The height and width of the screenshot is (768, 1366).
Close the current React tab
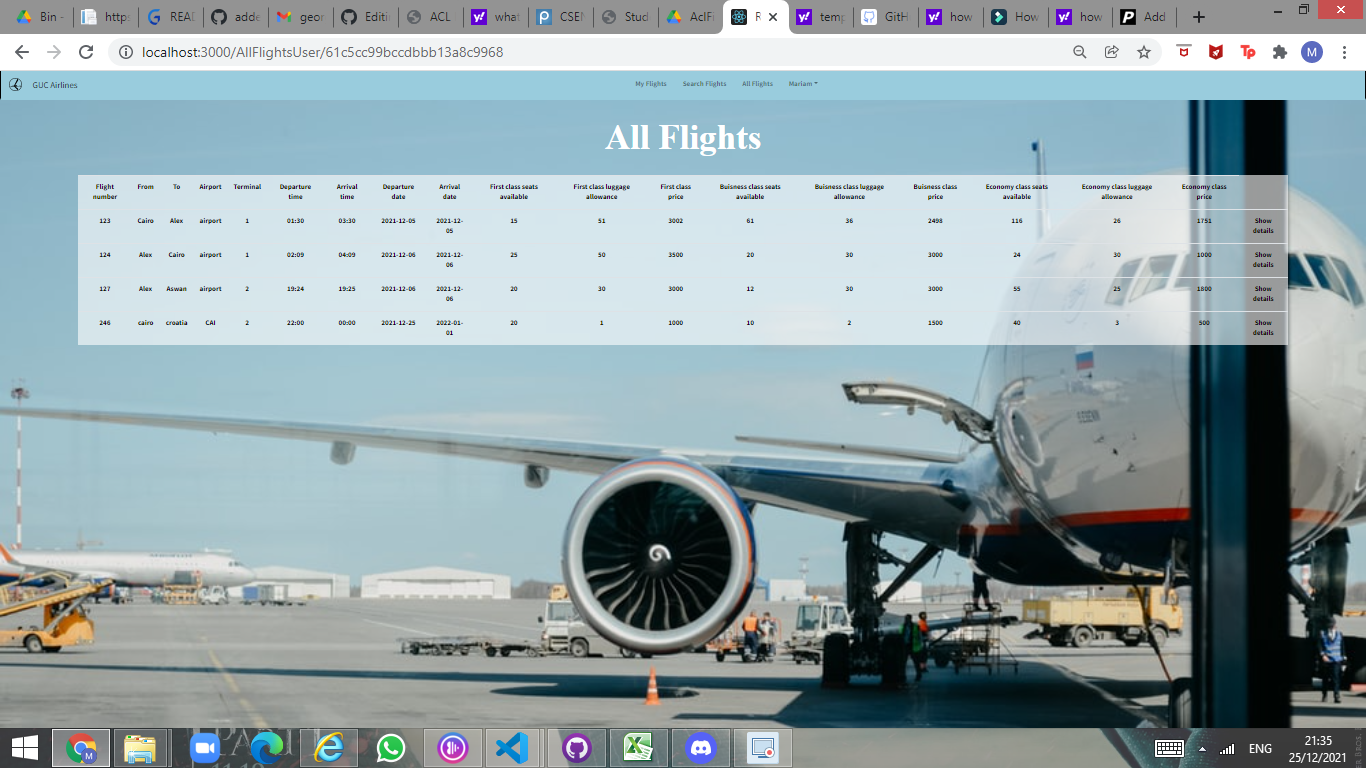773,17
